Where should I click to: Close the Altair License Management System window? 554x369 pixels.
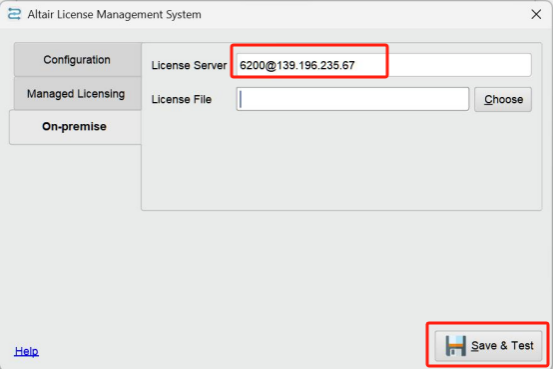tap(536, 14)
